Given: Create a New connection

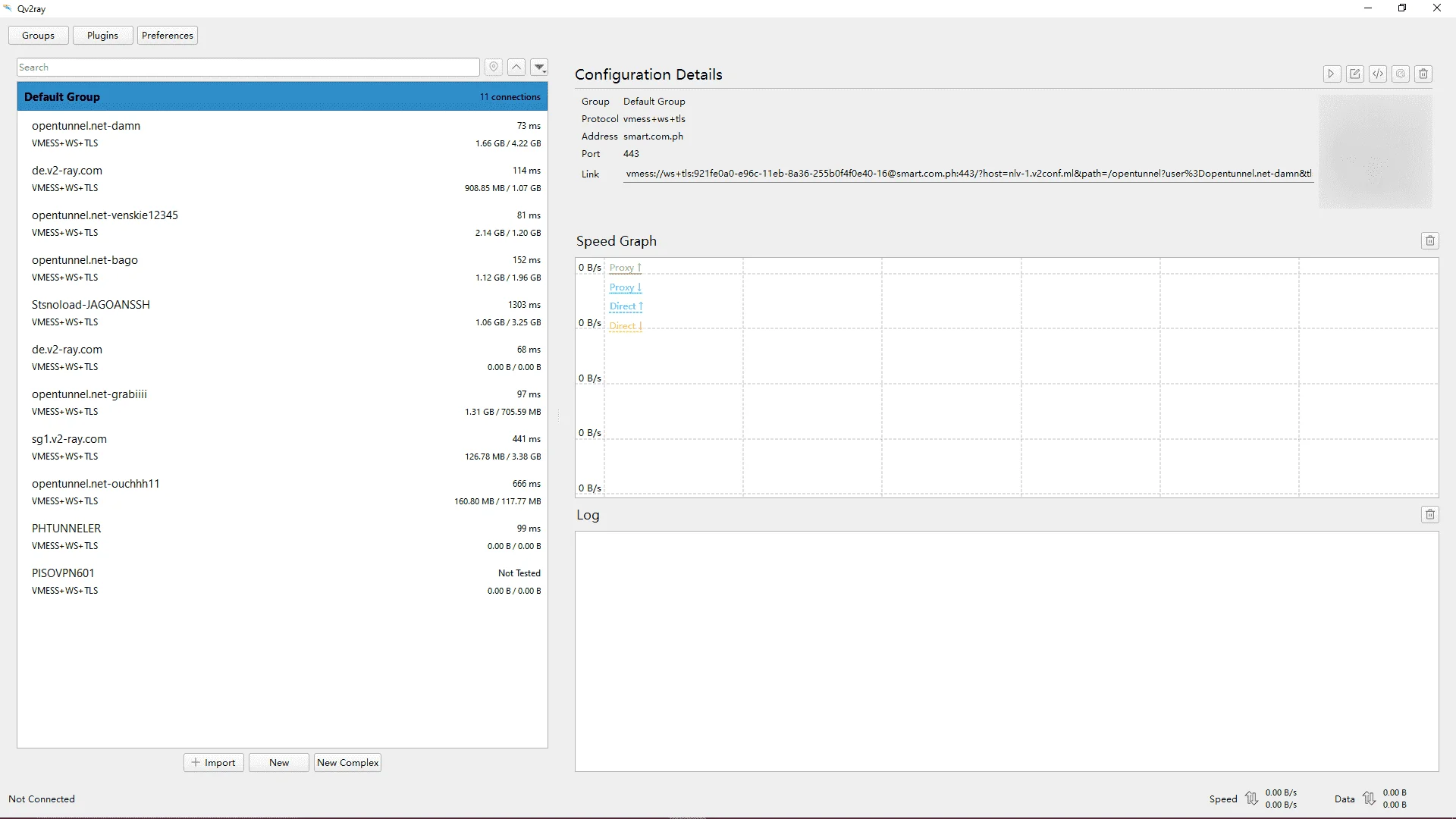Looking at the screenshot, I should (x=279, y=763).
